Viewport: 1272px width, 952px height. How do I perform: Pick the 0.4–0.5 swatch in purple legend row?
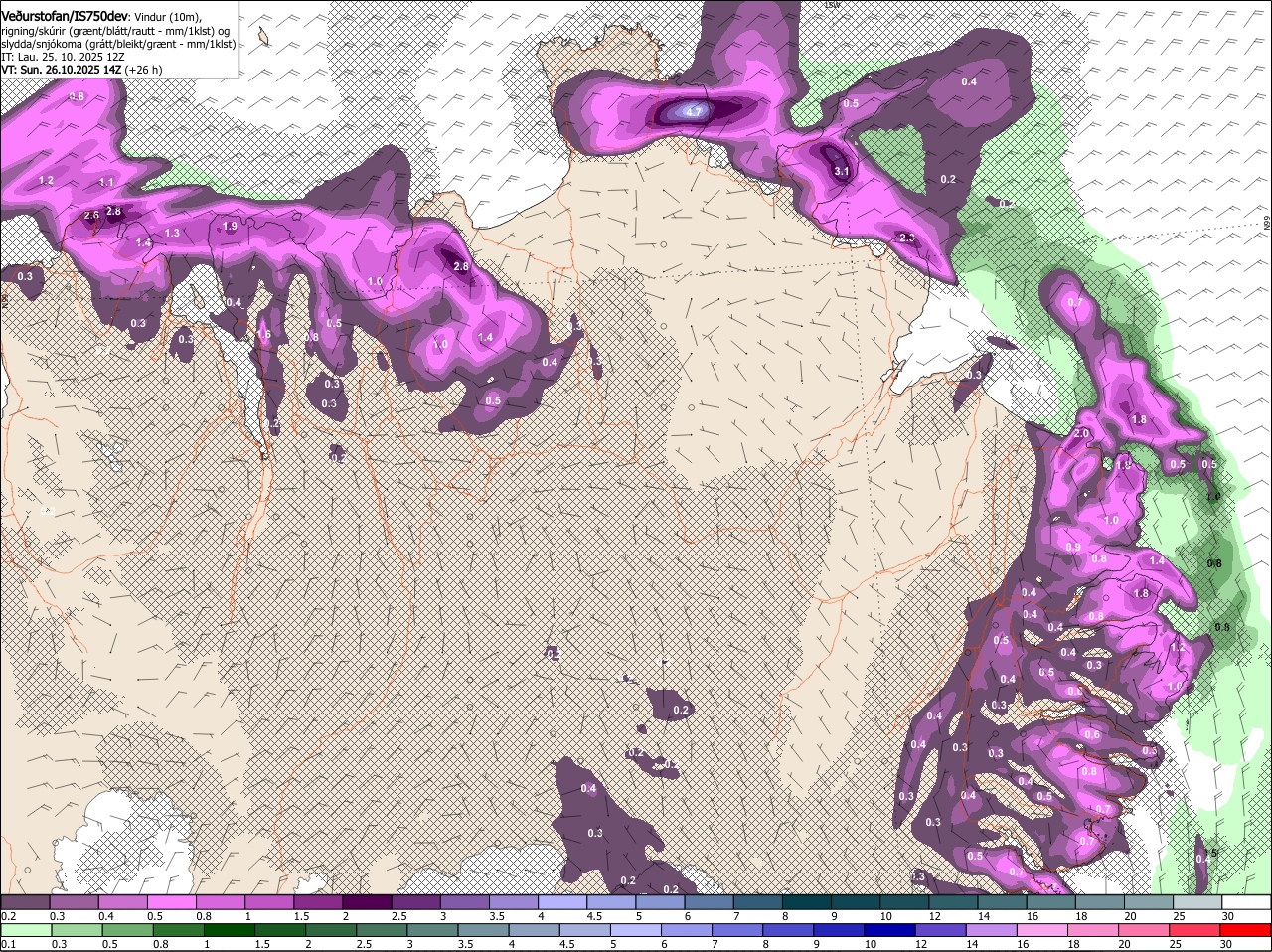123,901
